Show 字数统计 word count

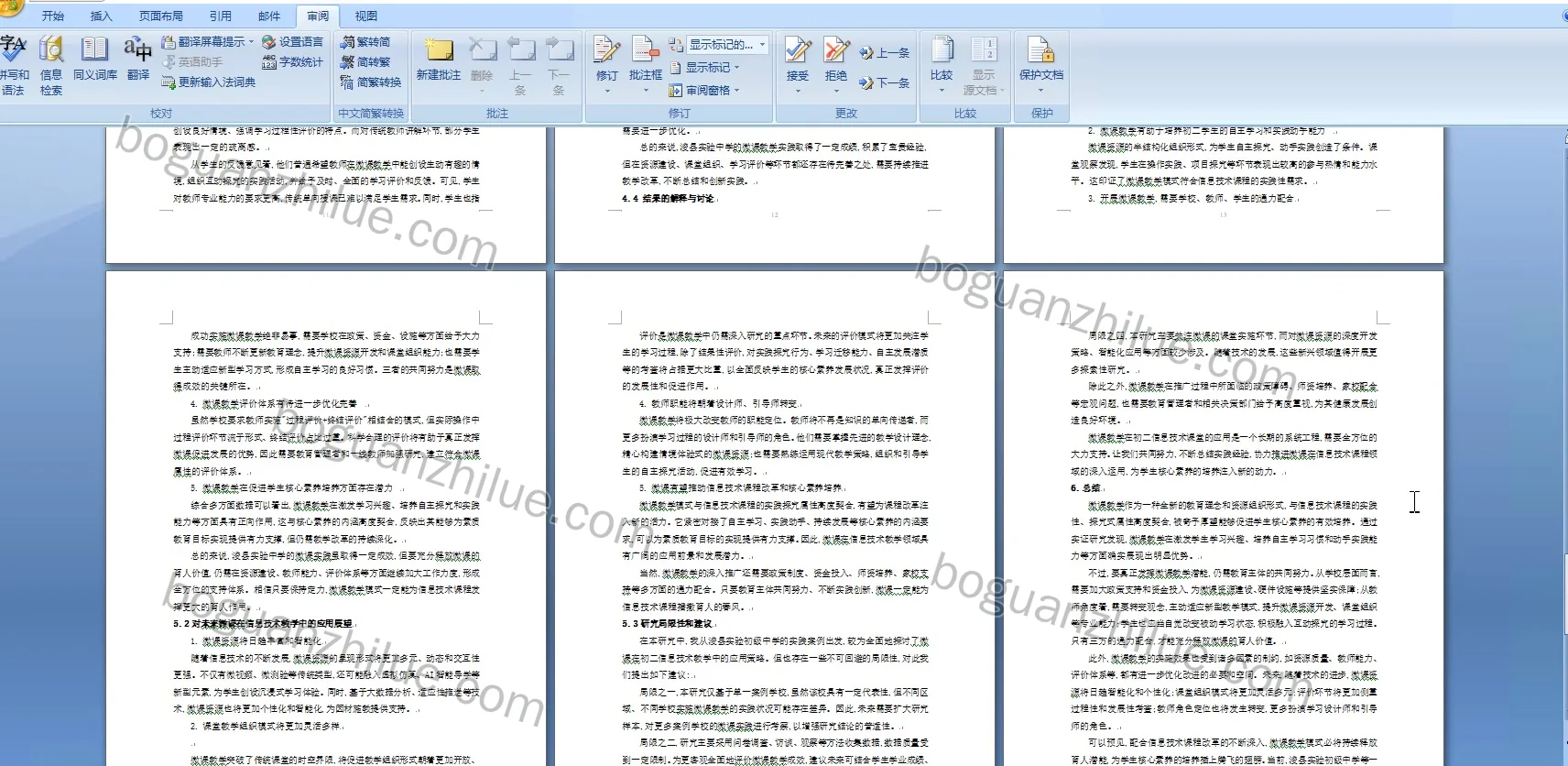(292, 62)
